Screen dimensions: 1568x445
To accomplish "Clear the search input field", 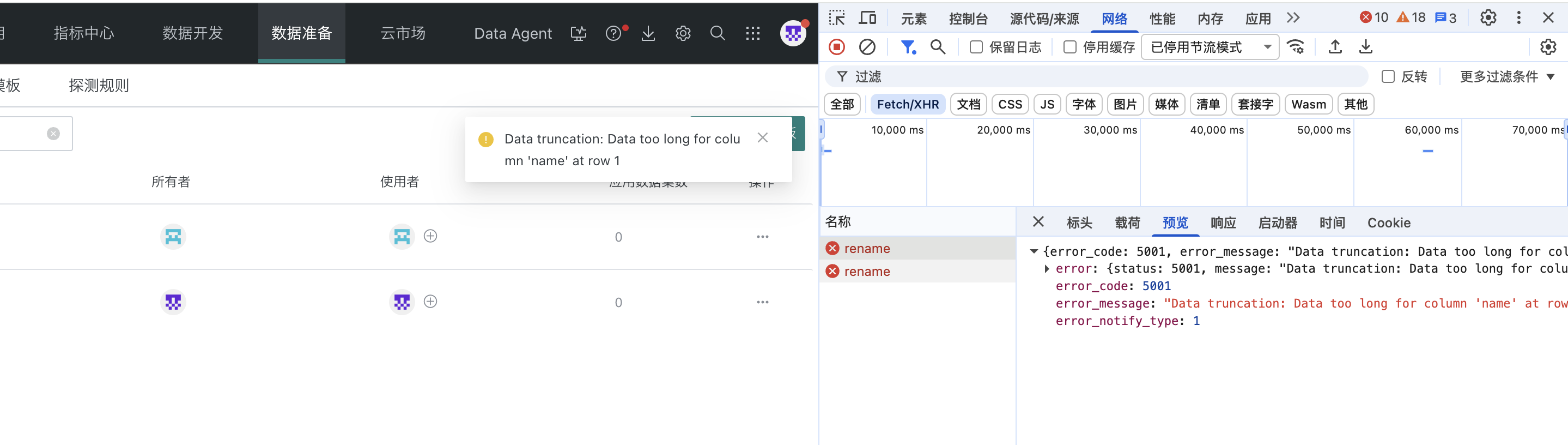I will (53, 134).
